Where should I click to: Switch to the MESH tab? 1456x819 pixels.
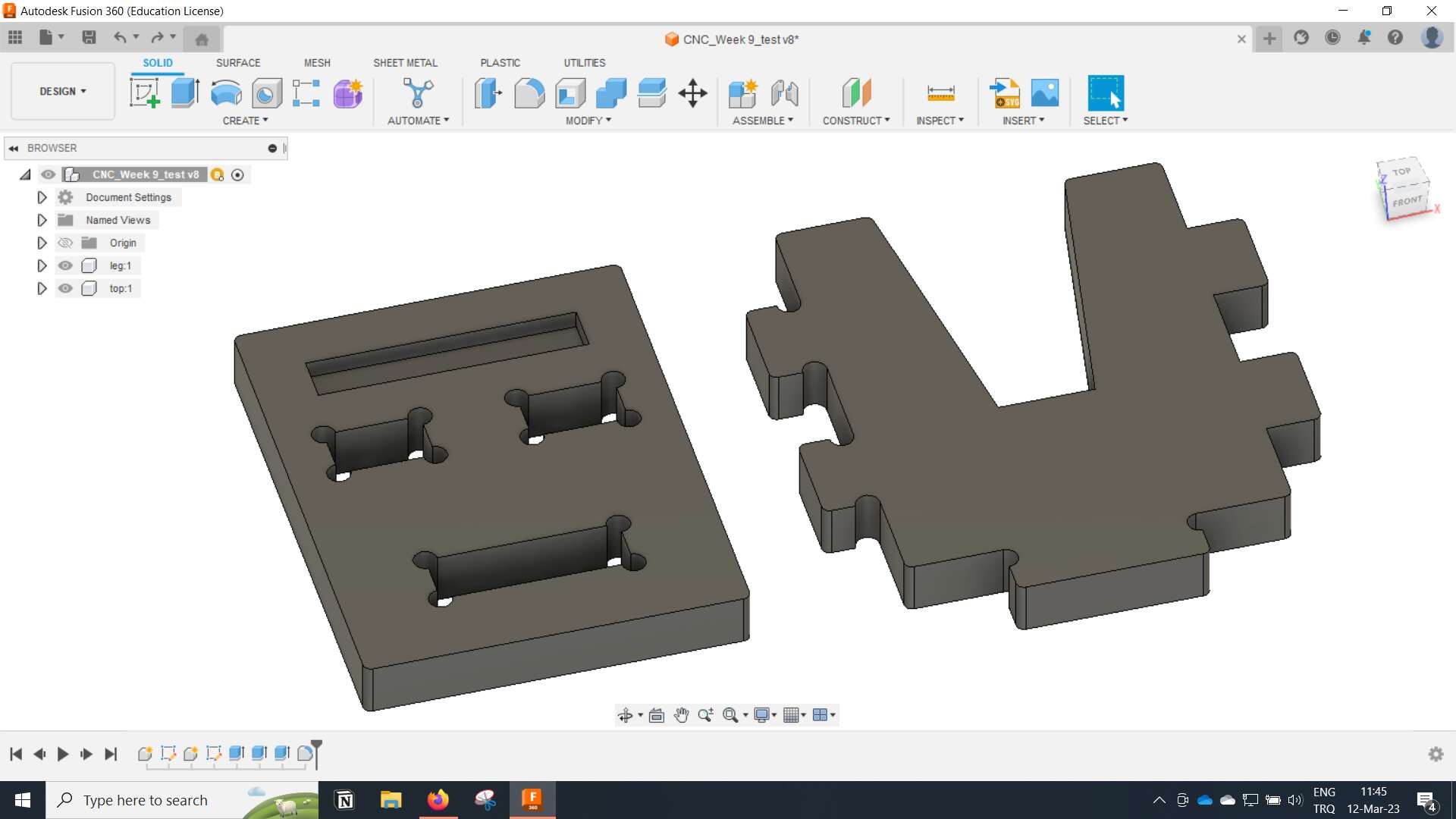point(317,63)
